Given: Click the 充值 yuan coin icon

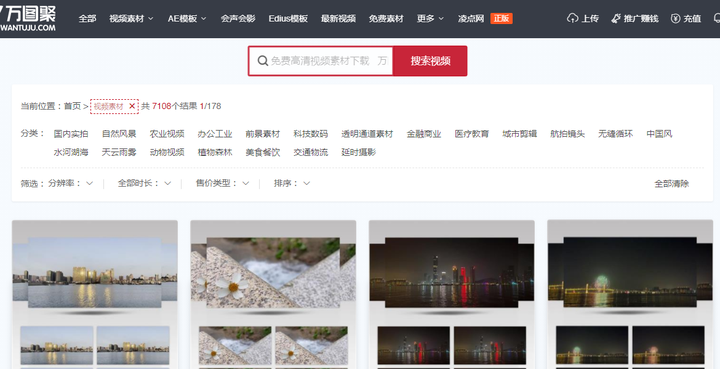Looking at the screenshot, I should [x=675, y=18].
